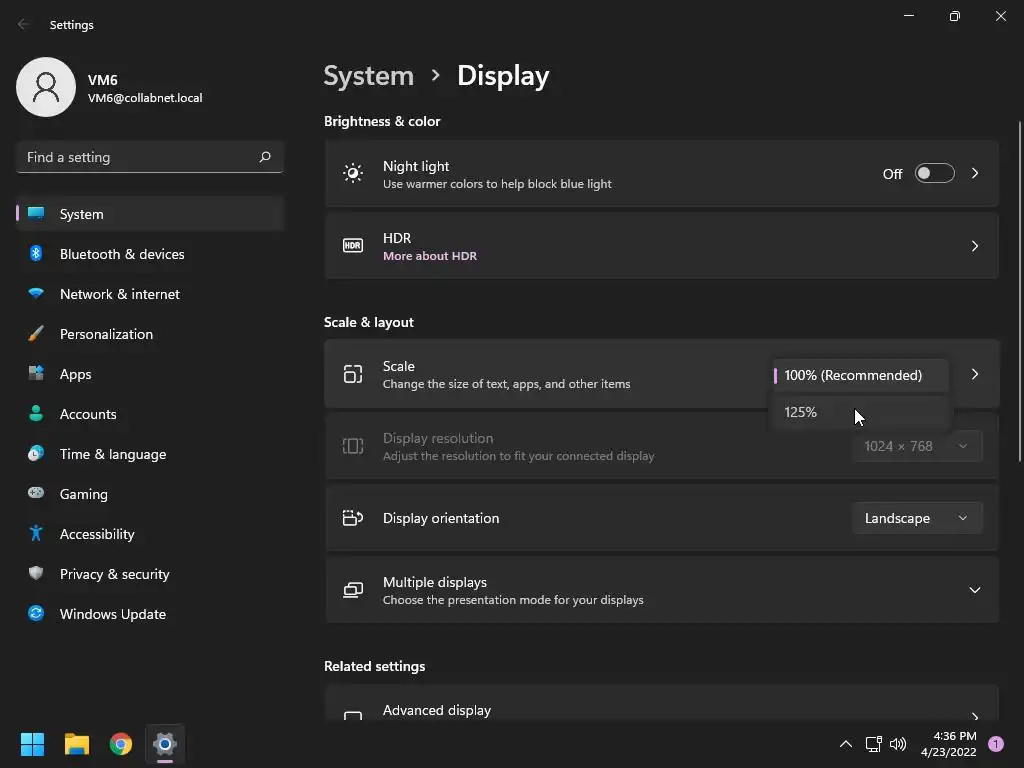The width and height of the screenshot is (1024, 768).
Task: Open File Explorer from the taskbar
Action: pos(76,744)
